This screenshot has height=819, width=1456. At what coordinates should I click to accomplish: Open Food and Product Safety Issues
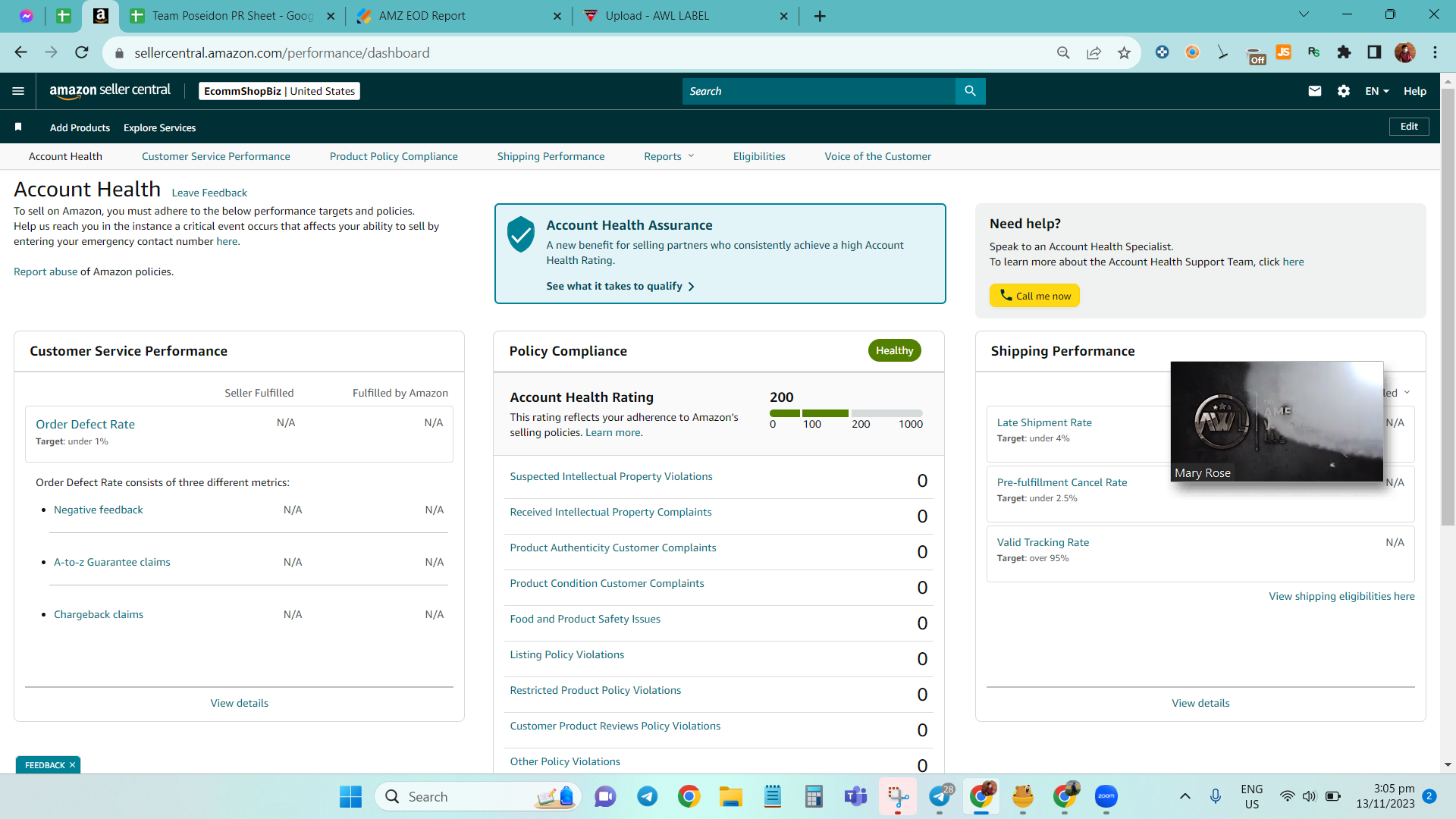585,619
